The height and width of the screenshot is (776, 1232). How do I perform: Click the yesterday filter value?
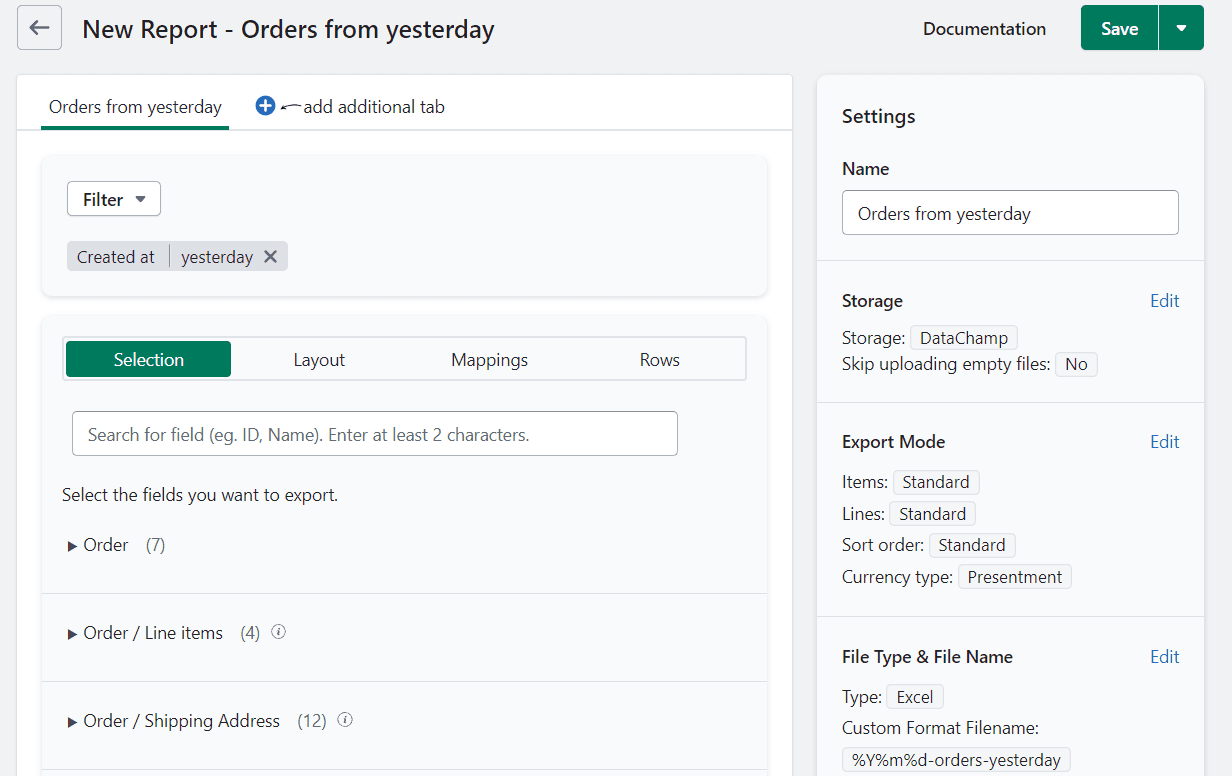click(217, 257)
